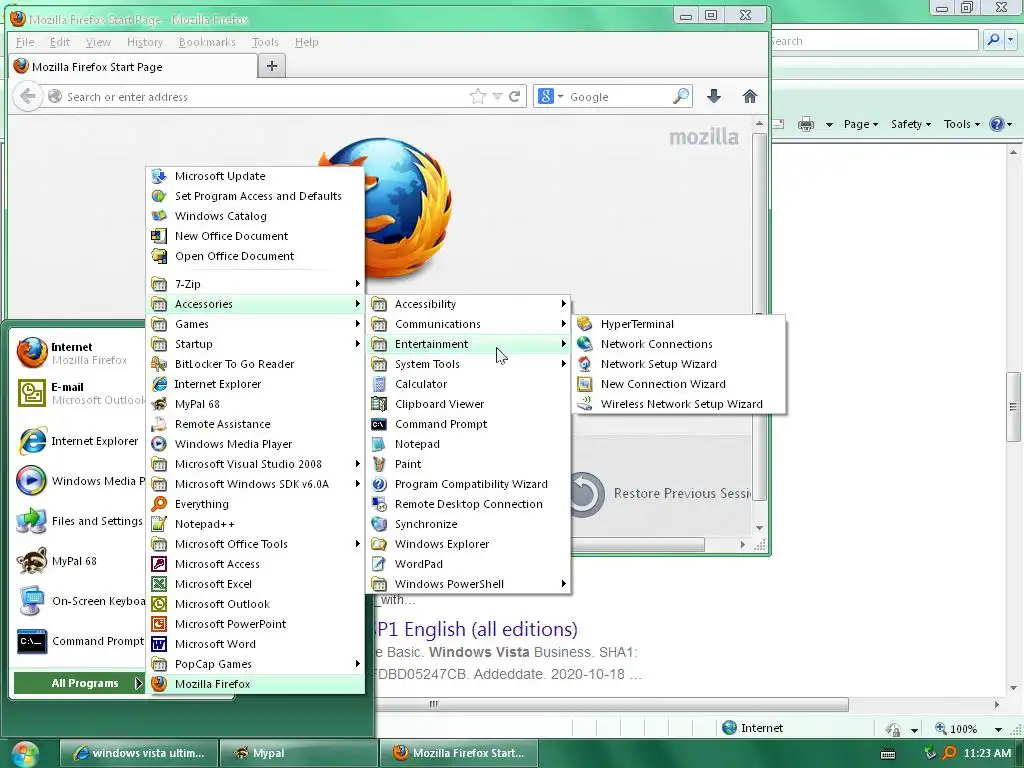Open the SP1 English (all editions) link

tap(477, 629)
